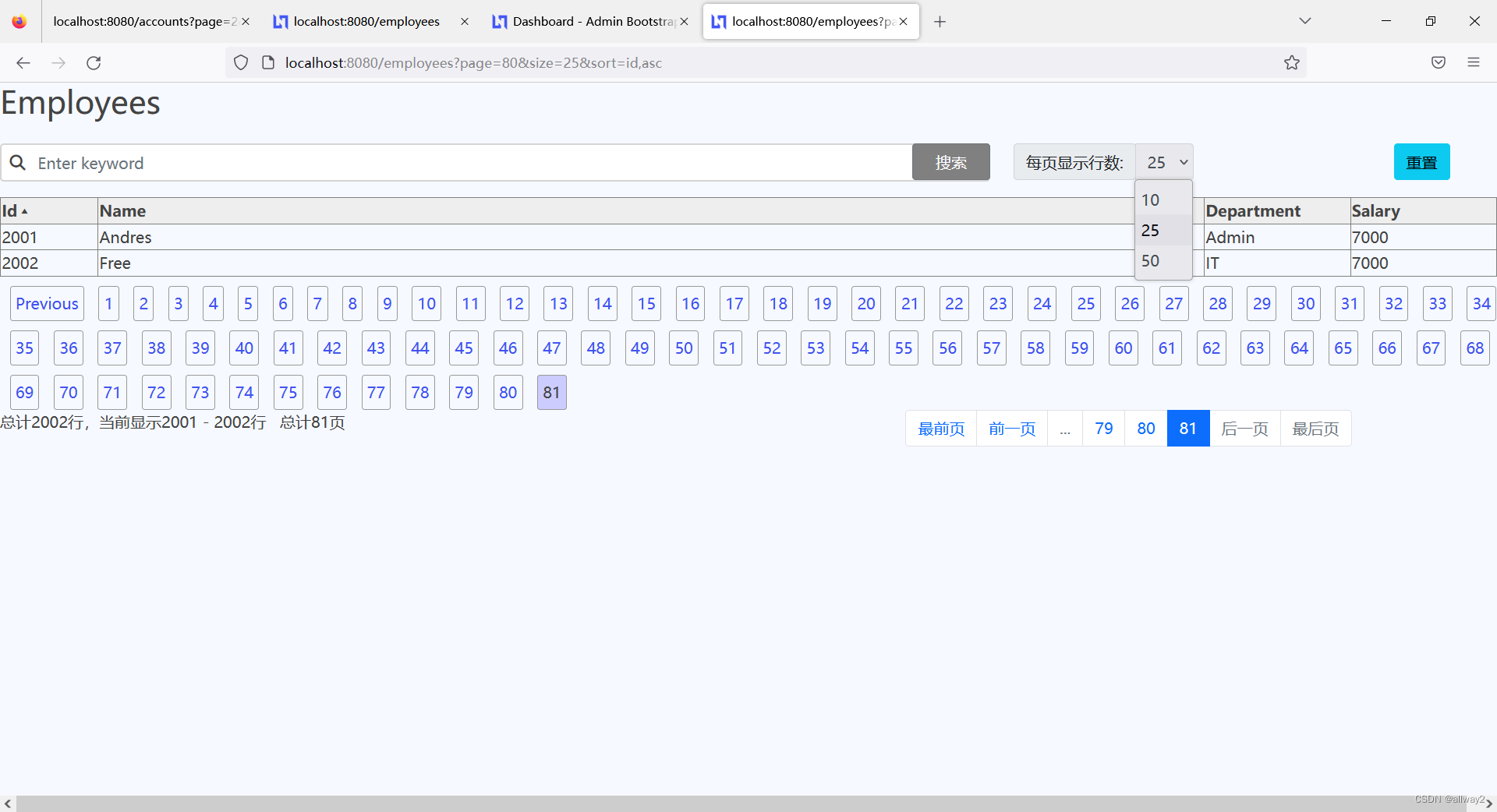Screen dimensions: 1497x812
Task: Click the 搜索 search button
Action: [950, 162]
